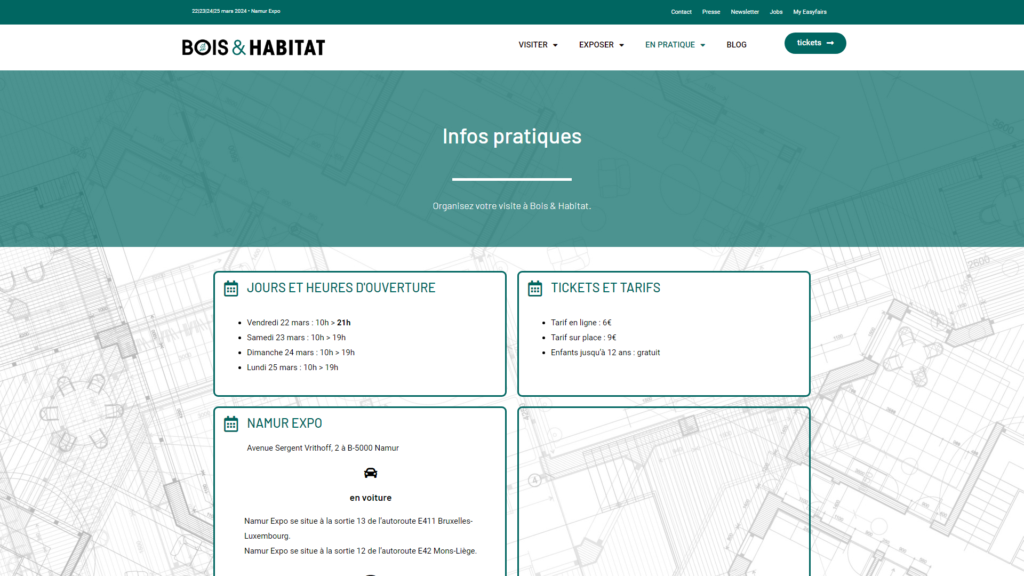Click 'Tarif sur place : 9€'
Screen dimensions: 1024x576
click(x=583, y=338)
